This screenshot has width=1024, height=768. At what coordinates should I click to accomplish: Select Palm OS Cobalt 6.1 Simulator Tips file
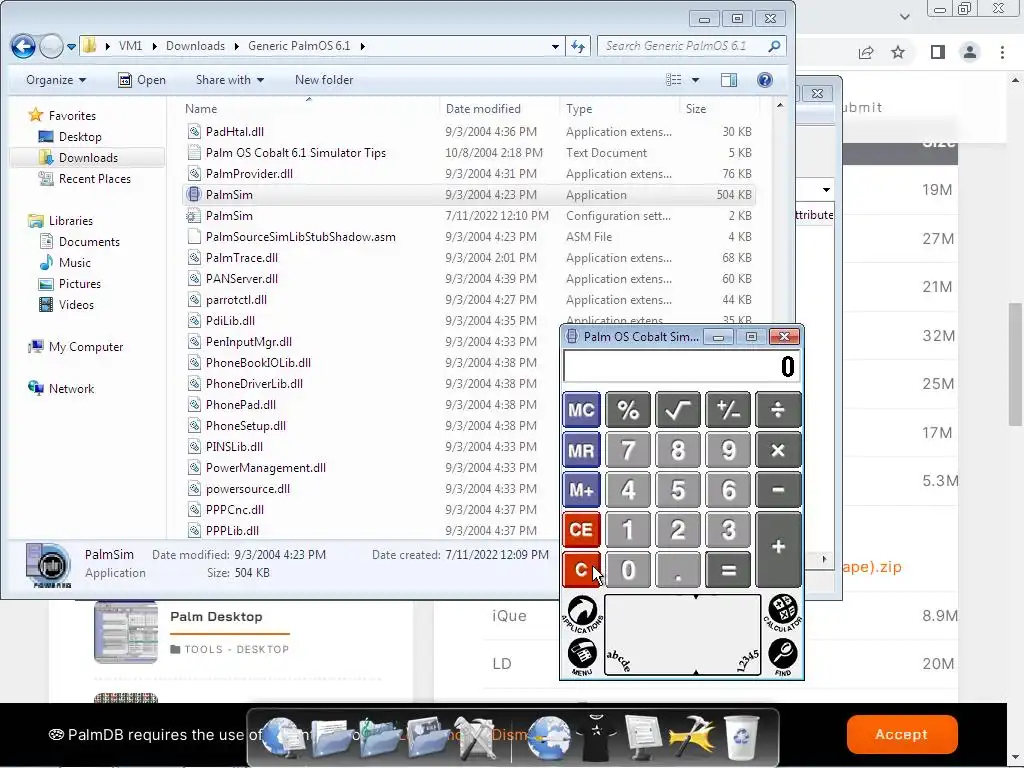click(x=469, y=153)
